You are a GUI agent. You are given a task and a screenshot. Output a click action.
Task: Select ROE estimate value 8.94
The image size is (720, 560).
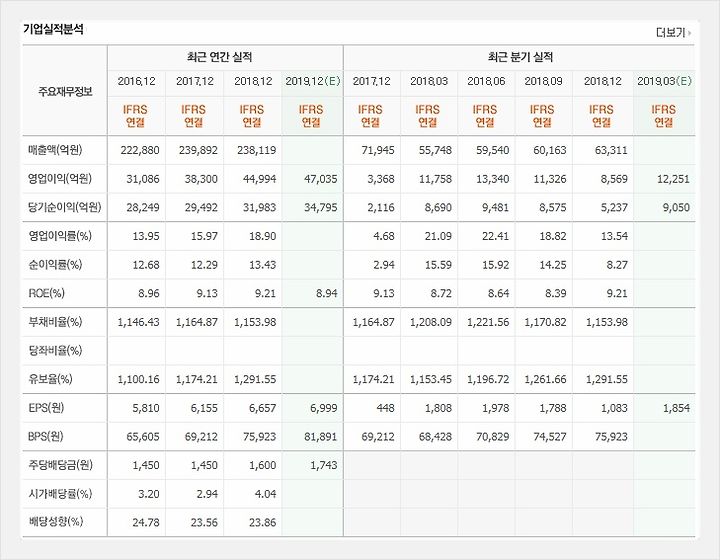(326, 293)
